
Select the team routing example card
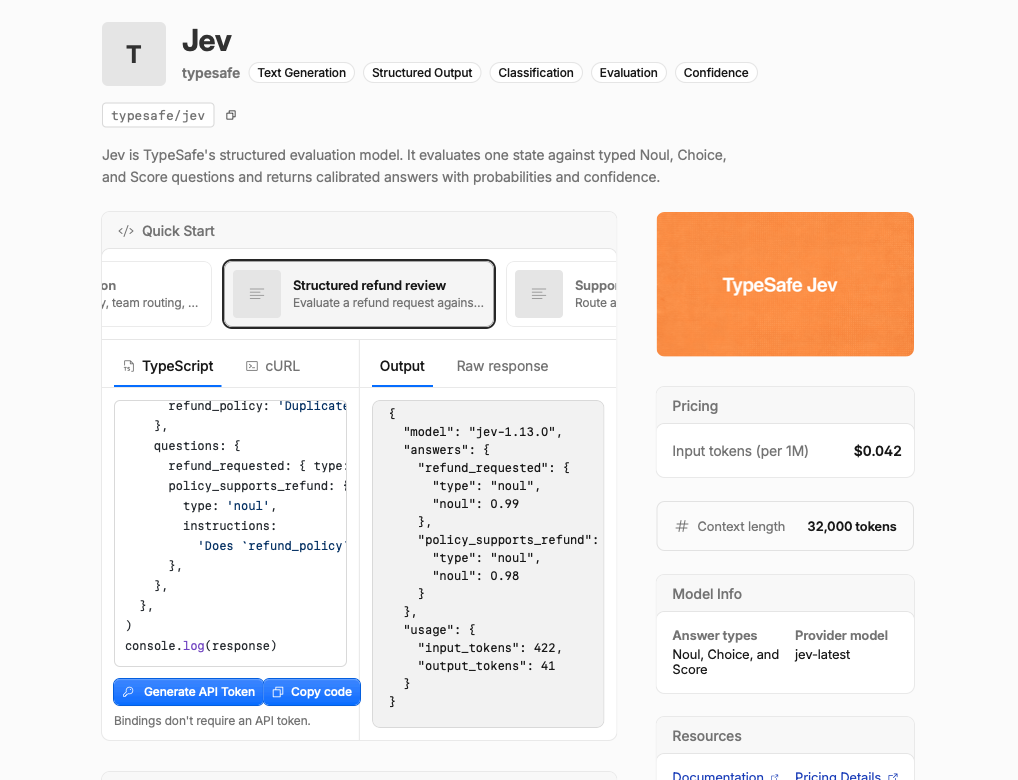pos(156,294)
